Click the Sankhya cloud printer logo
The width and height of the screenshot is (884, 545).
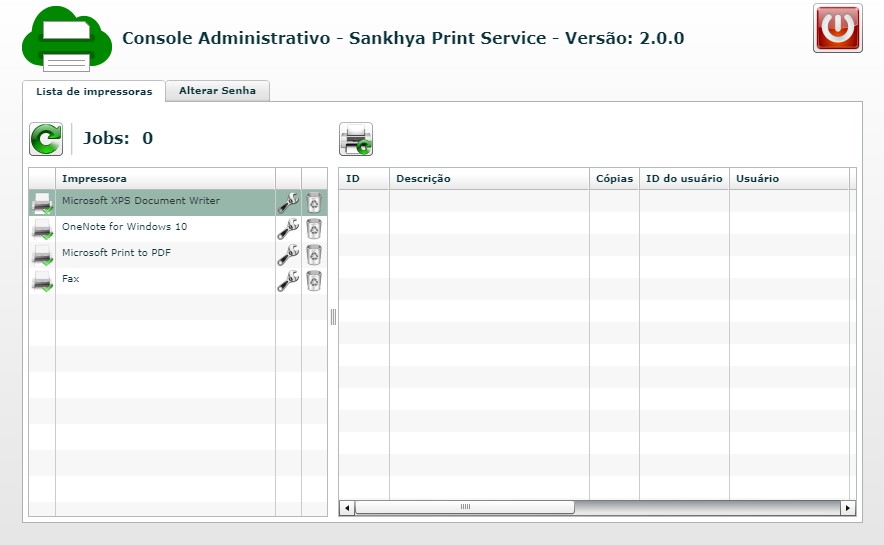(x=67, y=39)
